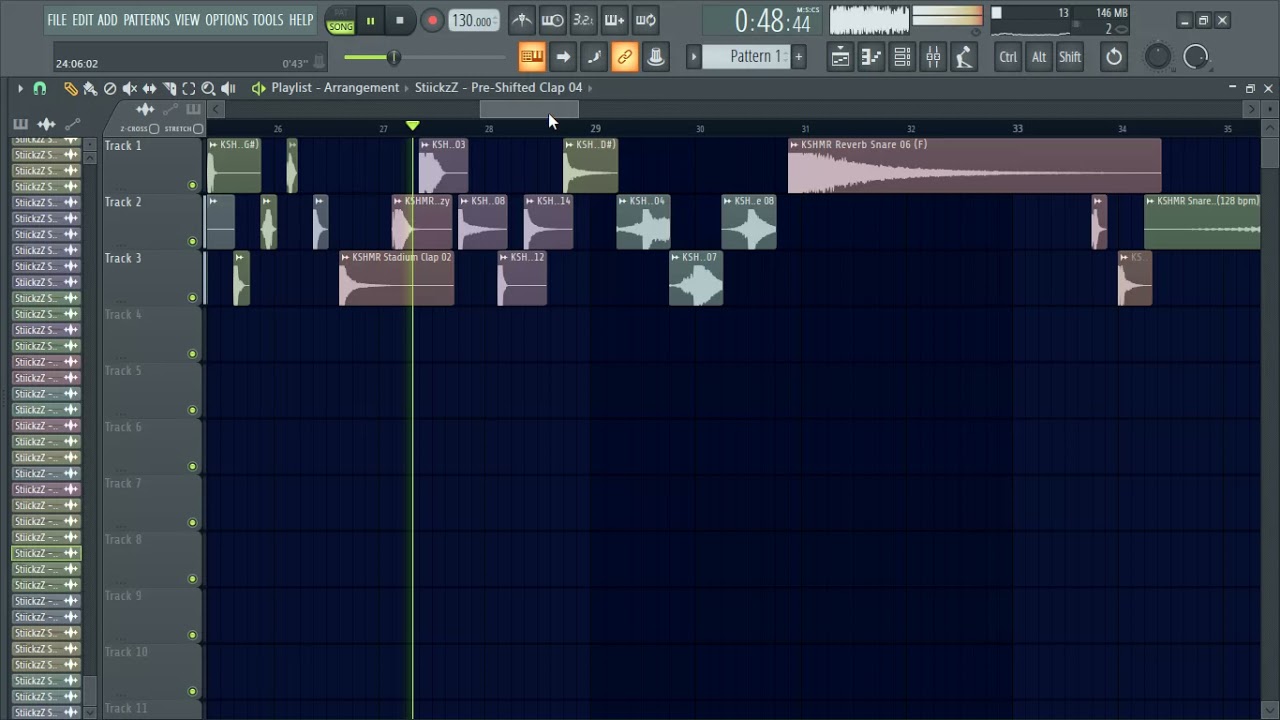Open the EDIT menu
The width and height of the screenshot is (1280, 720).
(82, 20)
